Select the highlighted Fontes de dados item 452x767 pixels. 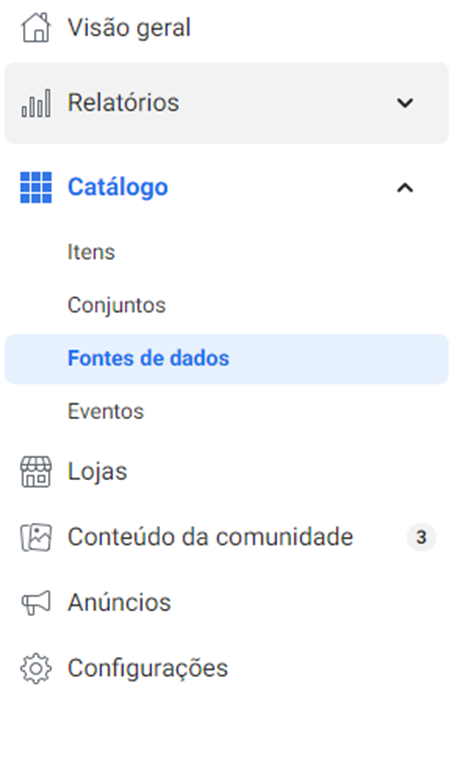226,359
